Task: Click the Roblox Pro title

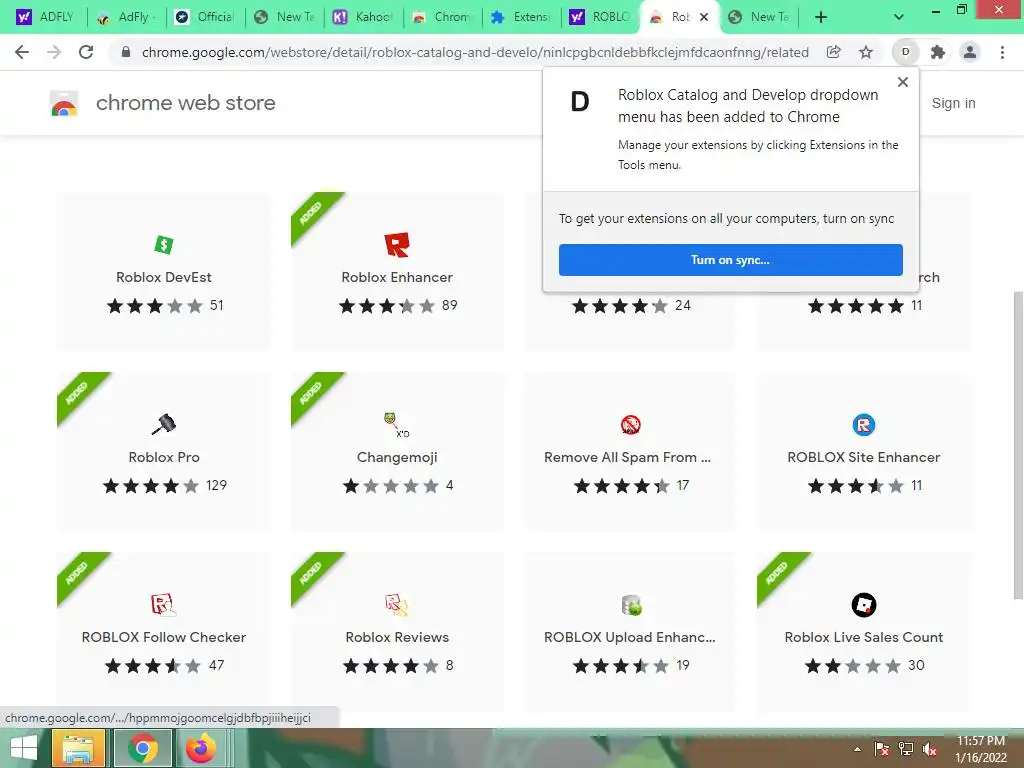Action: click(163, 457)
